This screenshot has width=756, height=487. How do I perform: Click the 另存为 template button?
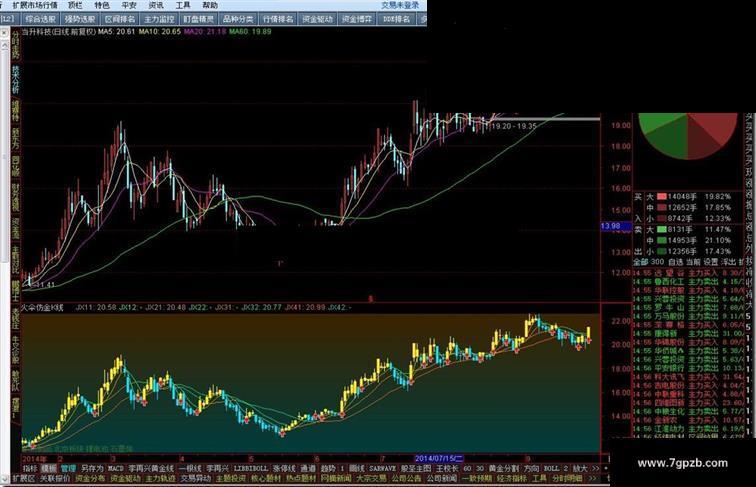click(92, 468)
